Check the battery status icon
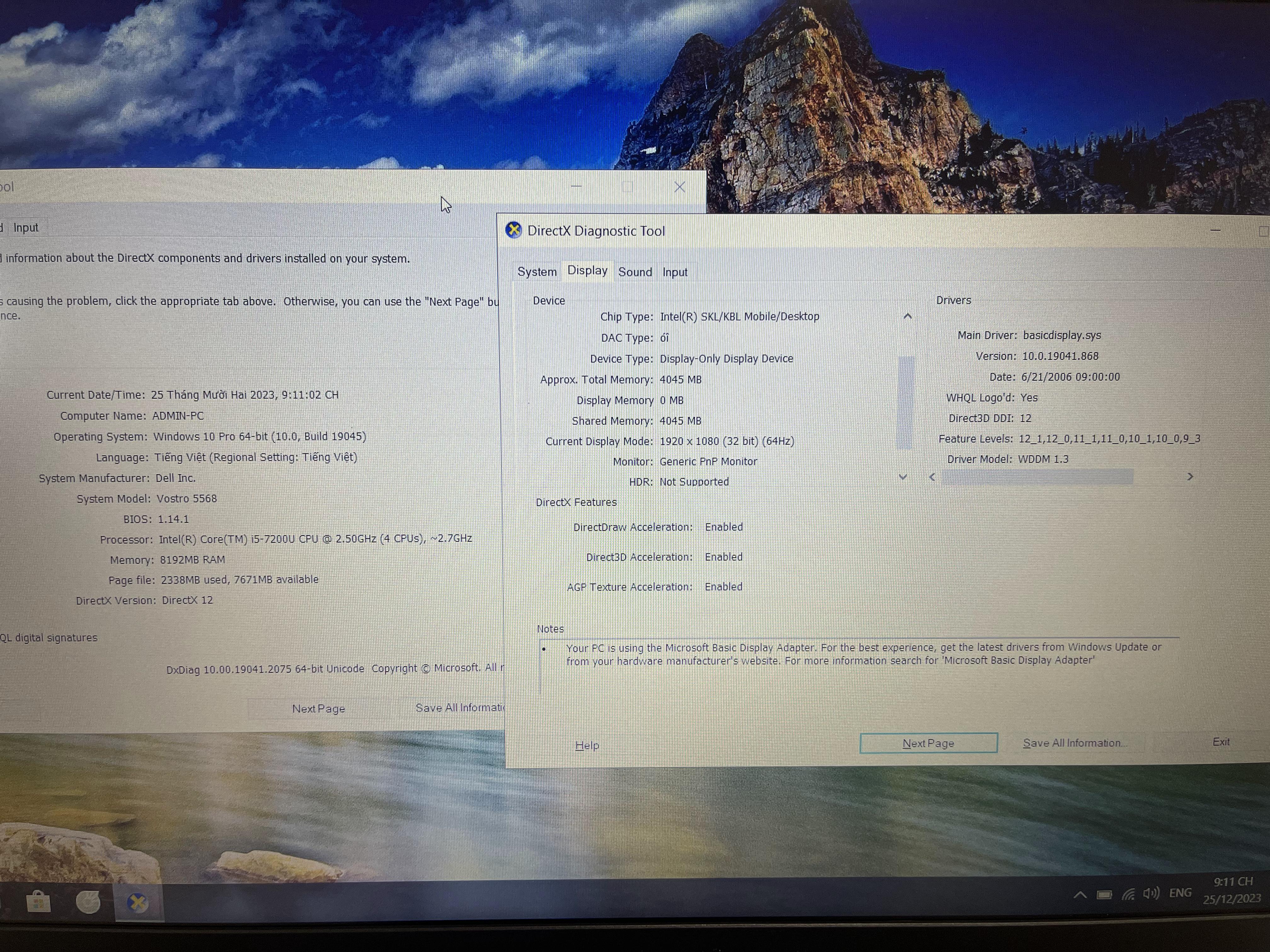Image resolution: width=1270 pixels, height=952 pixels. tap(1103, 895)
